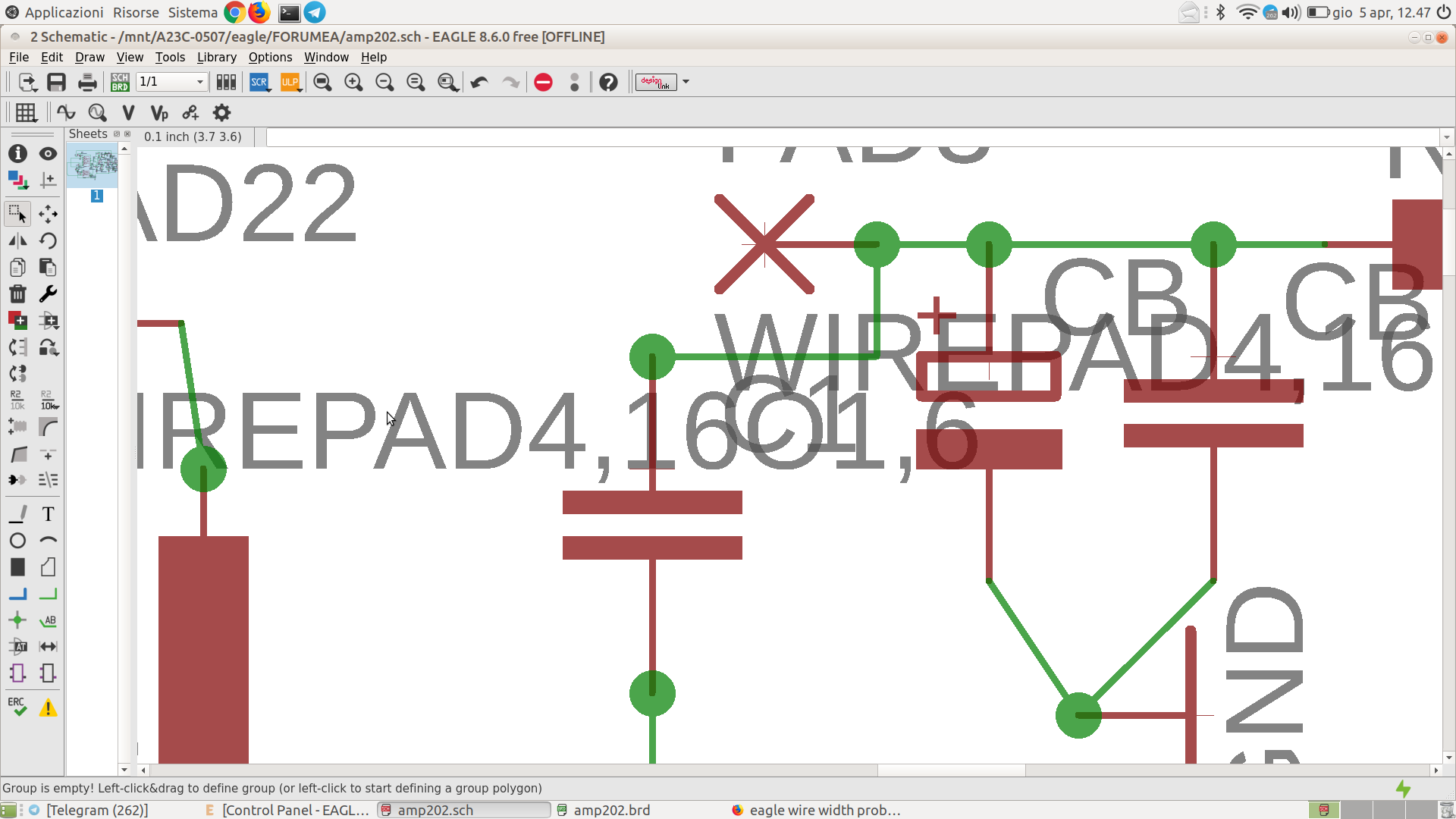
Task: Select the Mirror tool
Action: (17, 241)
